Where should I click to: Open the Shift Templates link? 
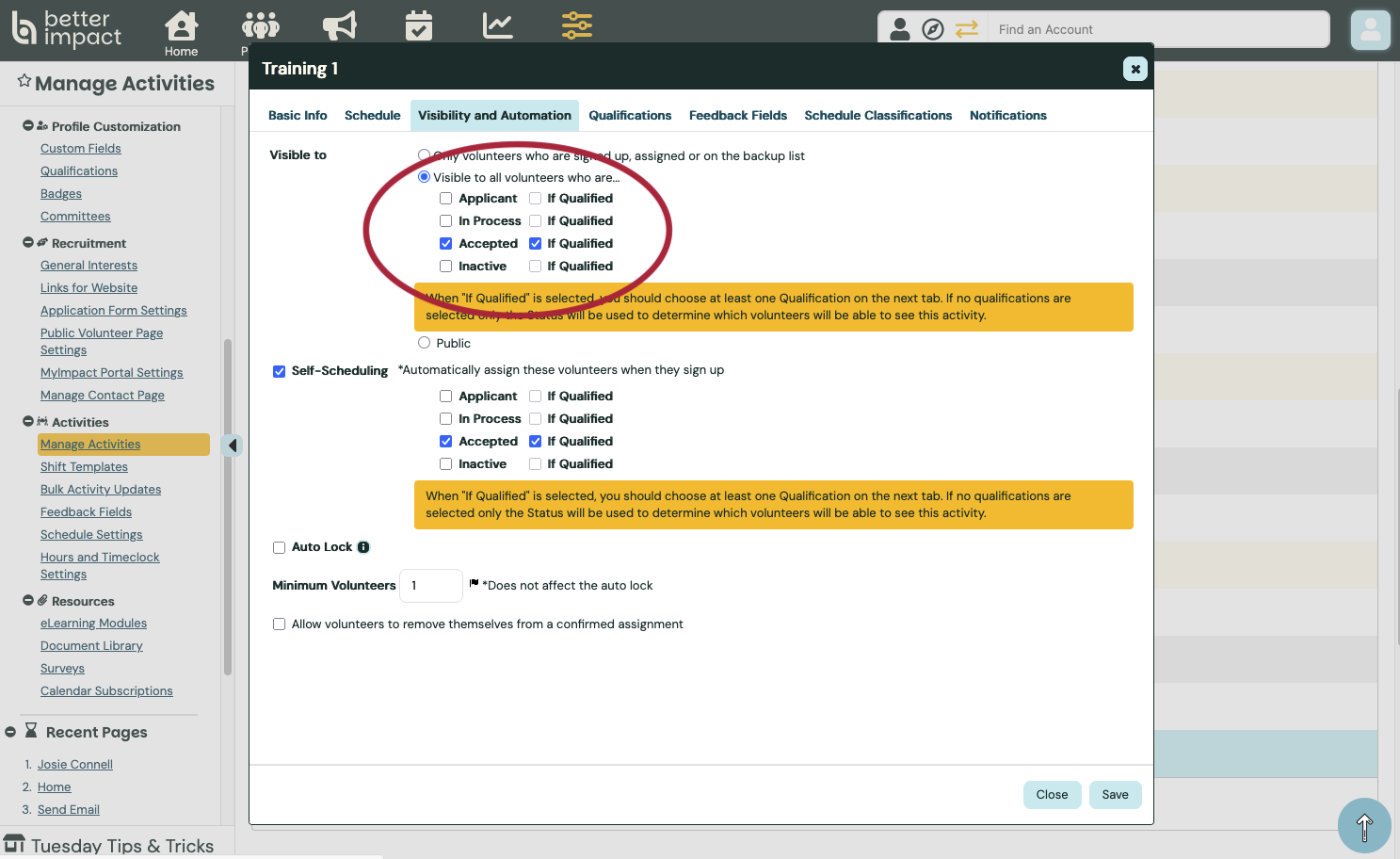[84, 467]
